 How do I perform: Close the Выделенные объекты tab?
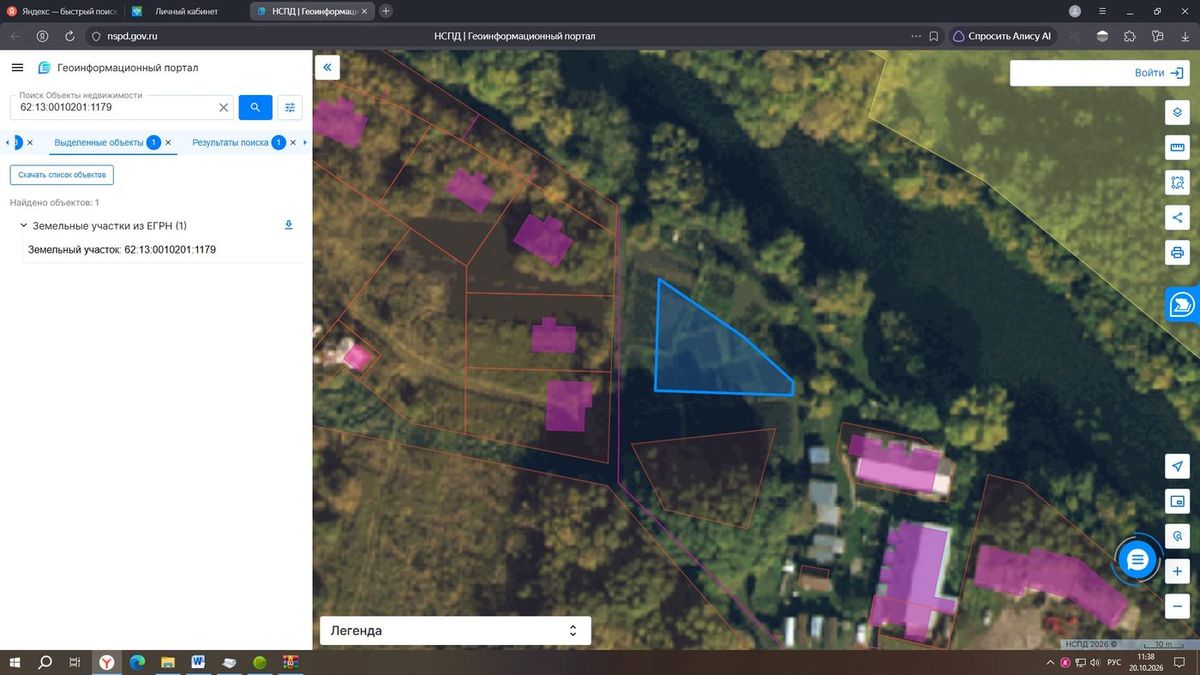[x=169, y=143]
